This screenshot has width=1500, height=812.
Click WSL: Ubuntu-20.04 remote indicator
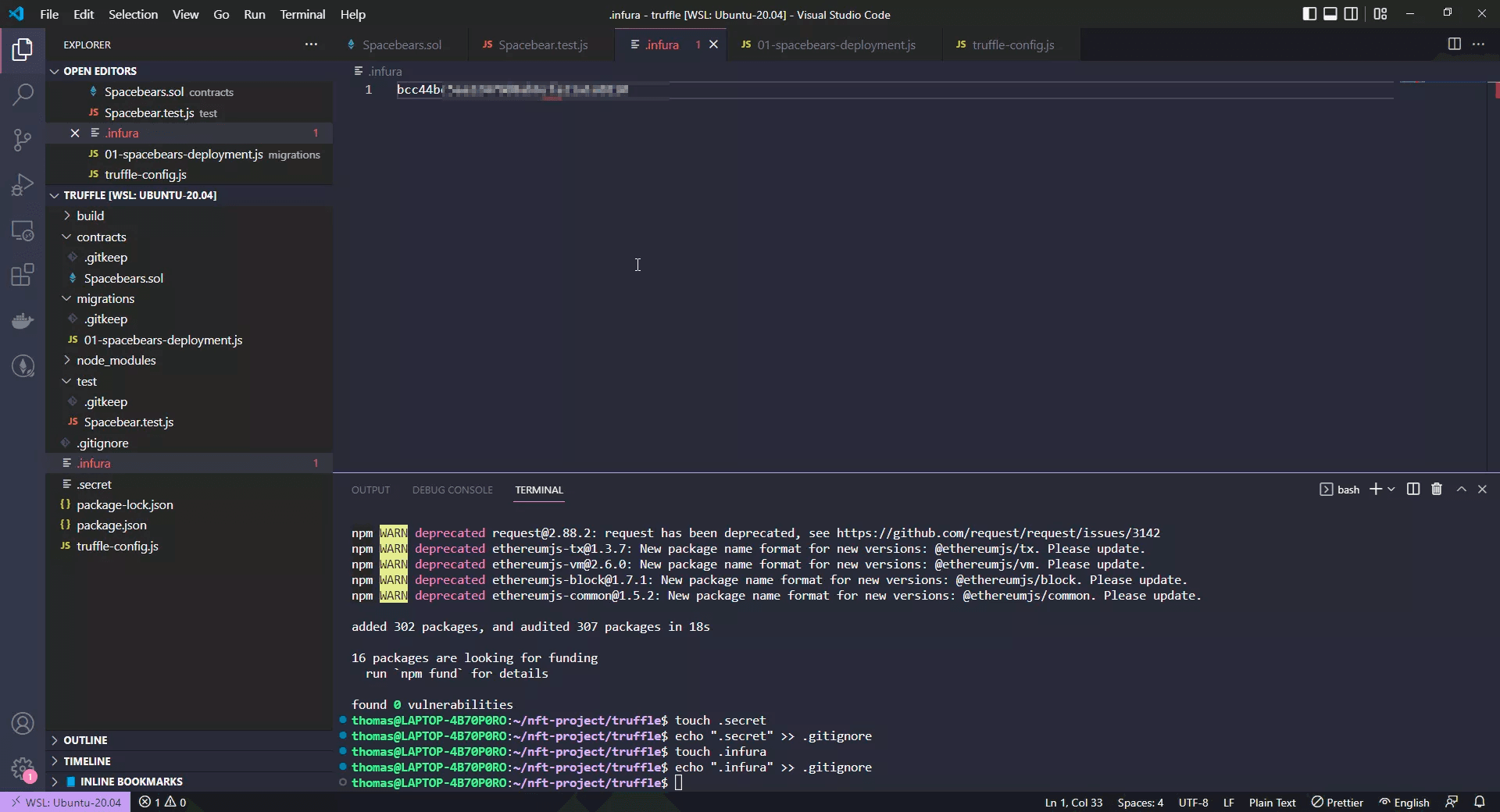(65, 802)
